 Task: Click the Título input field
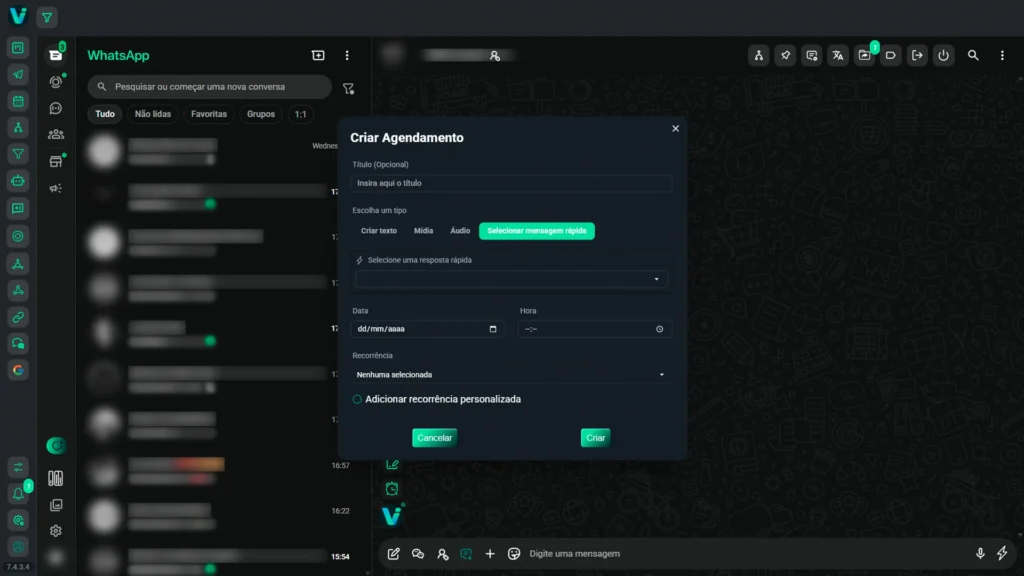(511, 184)
